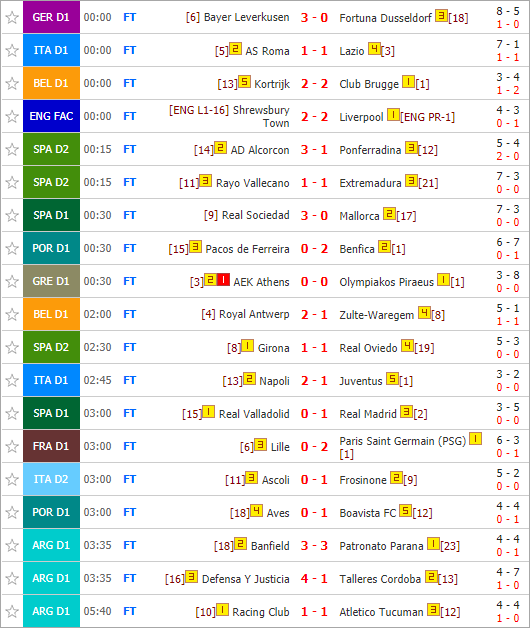Click AEK Athens red card icon
Image resolution: width=530 pixels, height=628 pixels.
[224, 279]
